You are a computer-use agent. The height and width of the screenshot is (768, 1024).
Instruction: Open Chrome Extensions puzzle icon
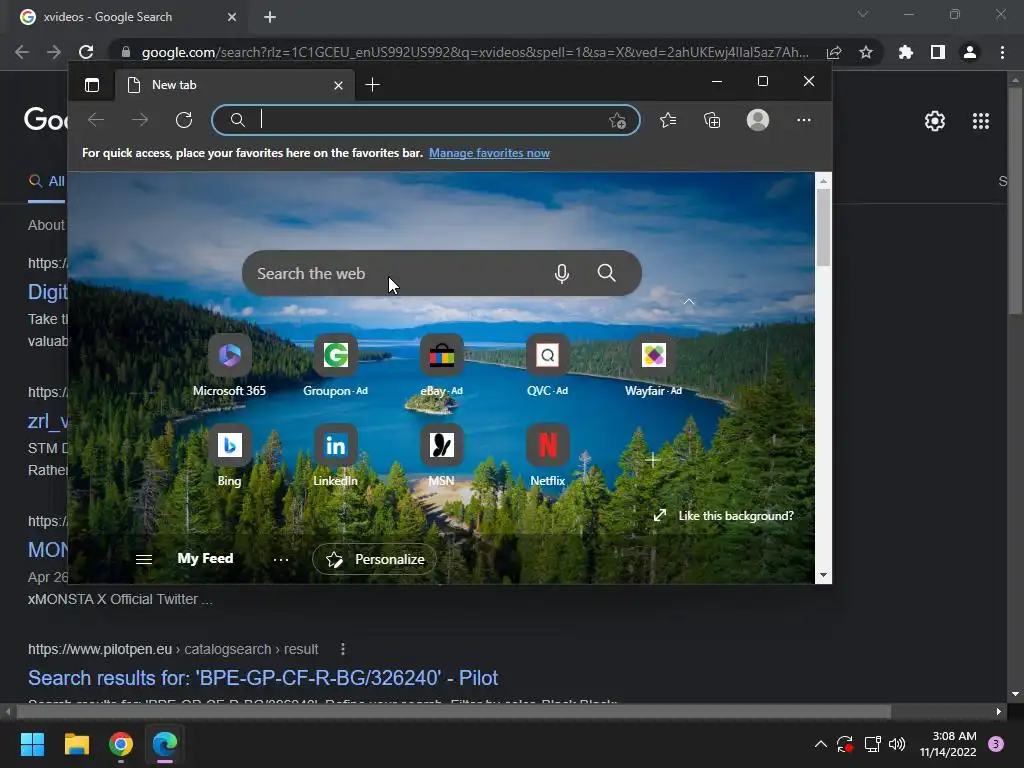pyautogui.click(x=905, y=52)
